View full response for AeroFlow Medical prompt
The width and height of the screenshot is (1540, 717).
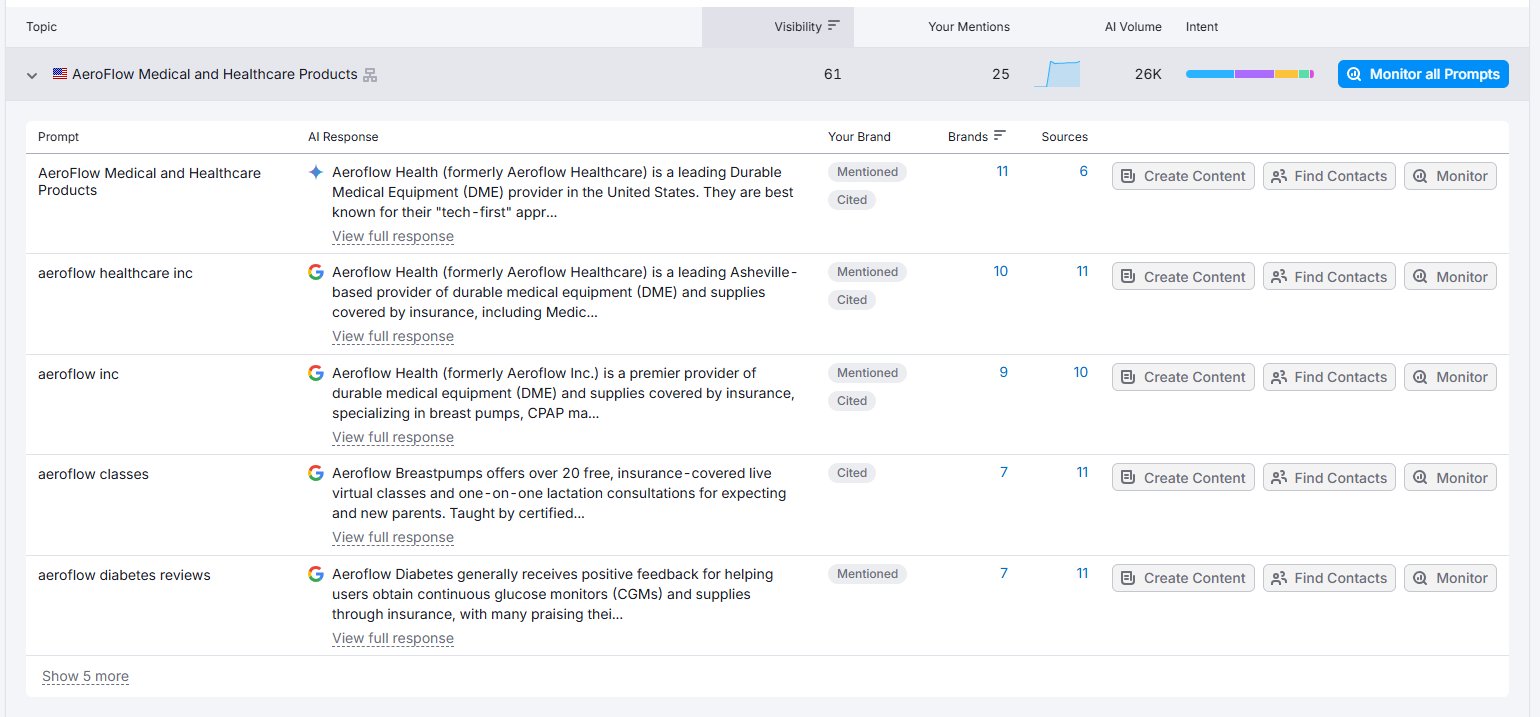point(393,237)
